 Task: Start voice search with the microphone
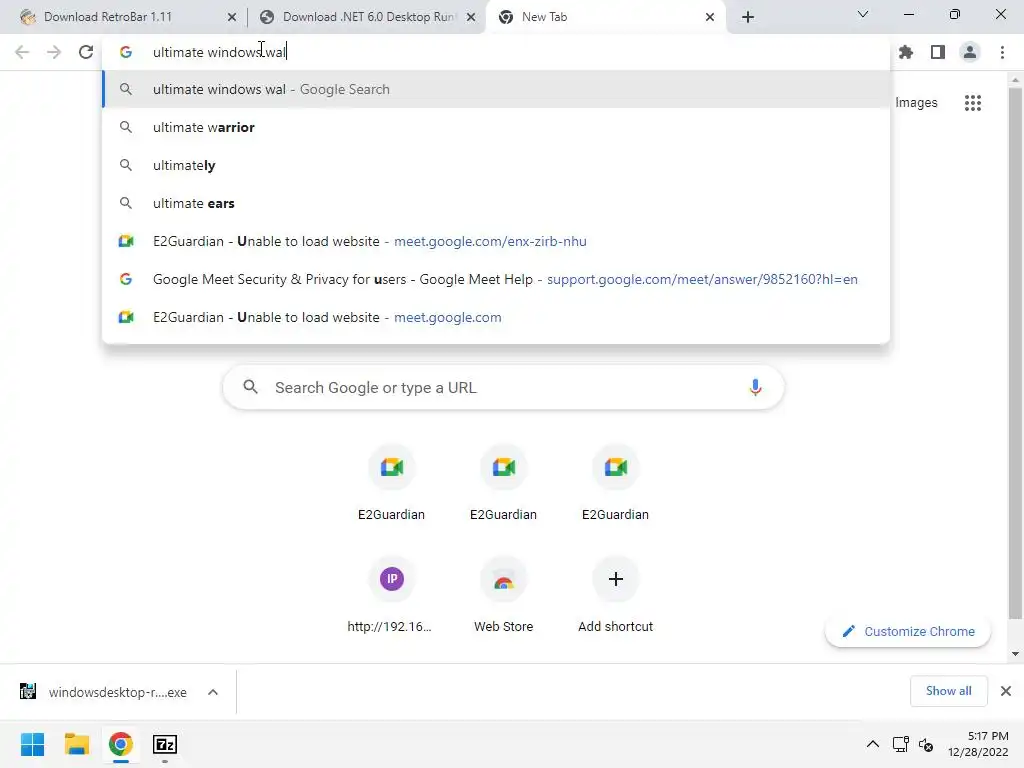[x=755, y=387]
